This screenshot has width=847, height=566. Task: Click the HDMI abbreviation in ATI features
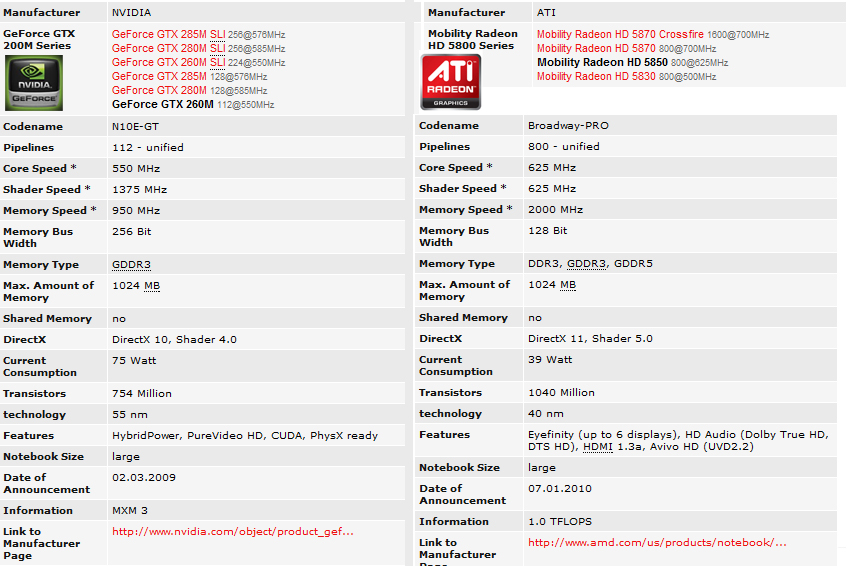click(597, 447)
